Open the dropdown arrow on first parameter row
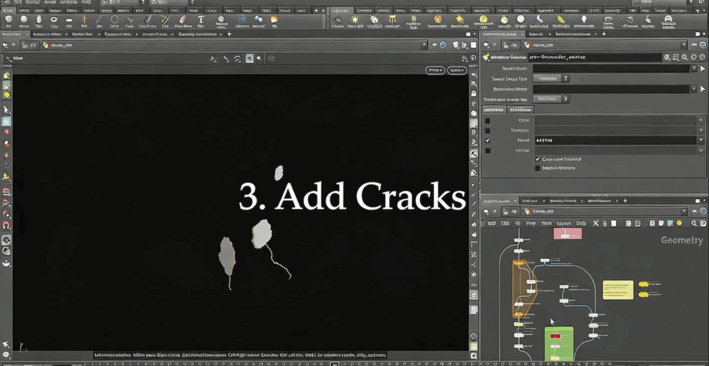This screenshot has width=709, height=366. coord(700,120)
